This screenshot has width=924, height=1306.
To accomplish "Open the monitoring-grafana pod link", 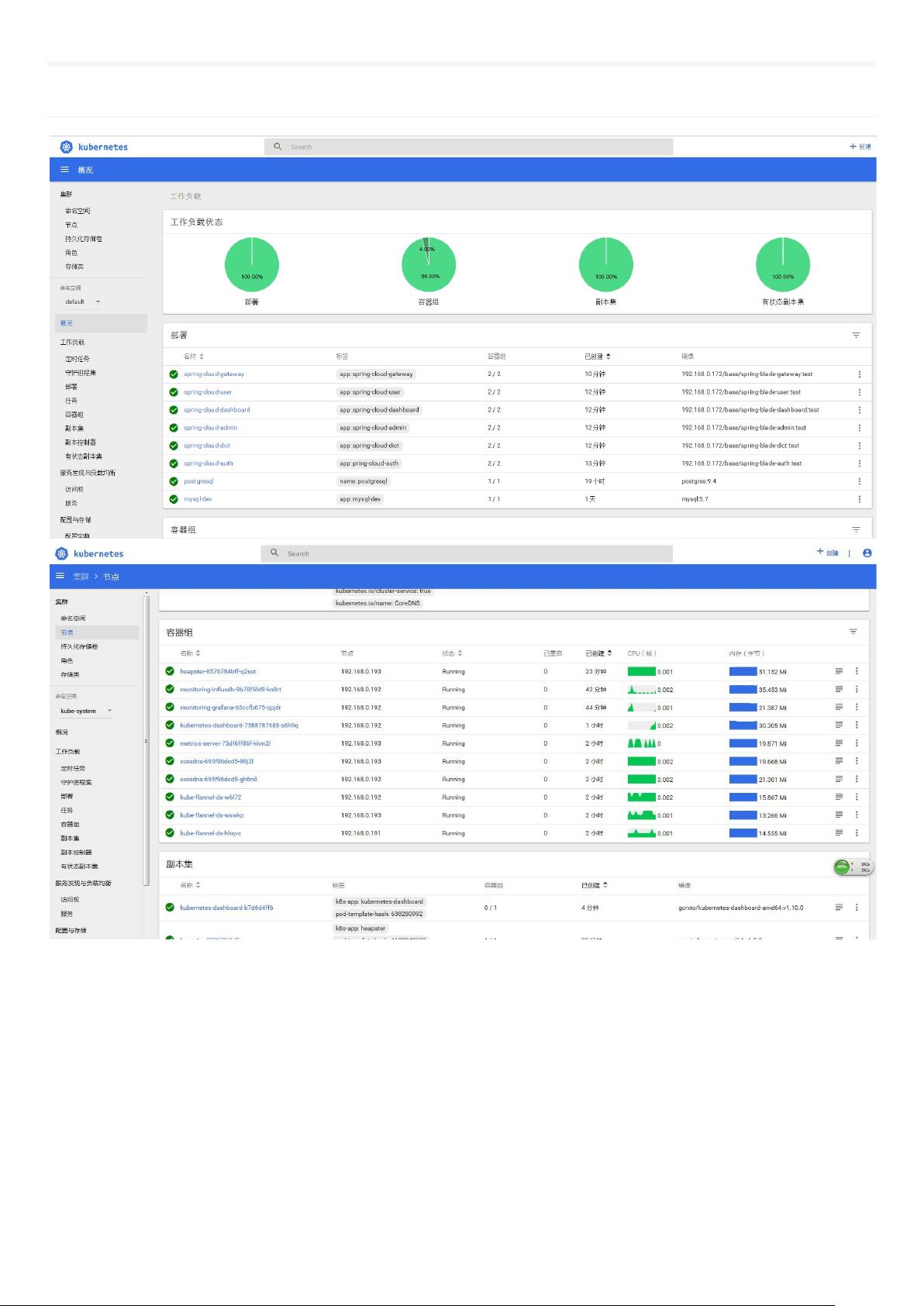I will click(x=230, y=708).
